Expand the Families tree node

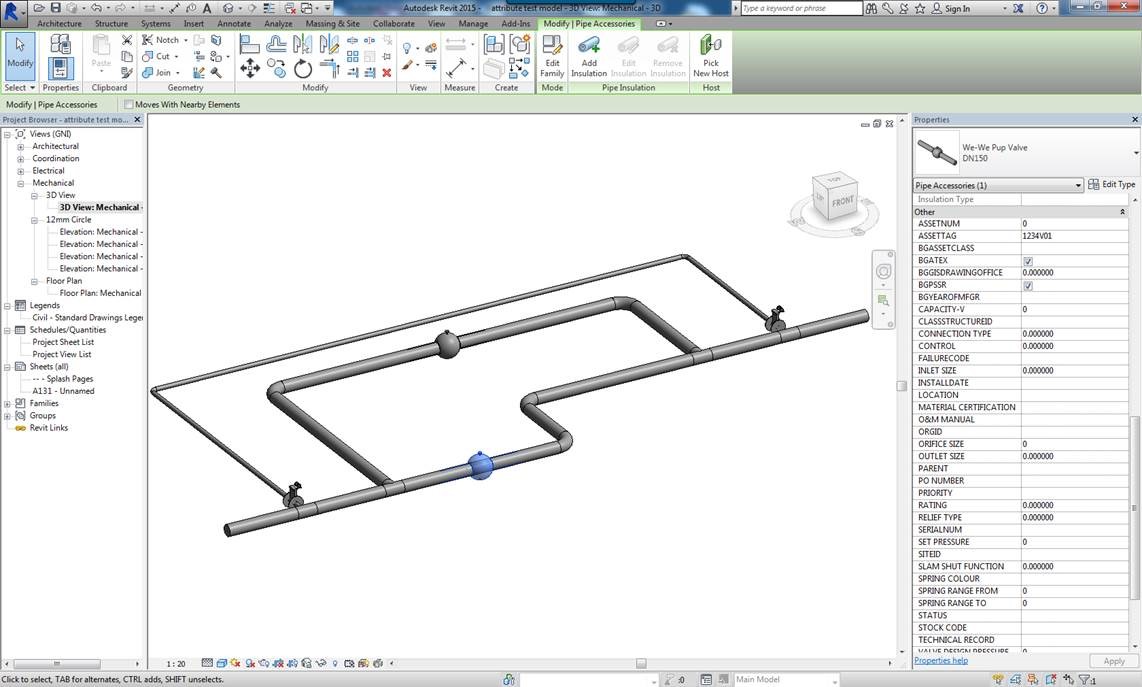tap(8, 403)
